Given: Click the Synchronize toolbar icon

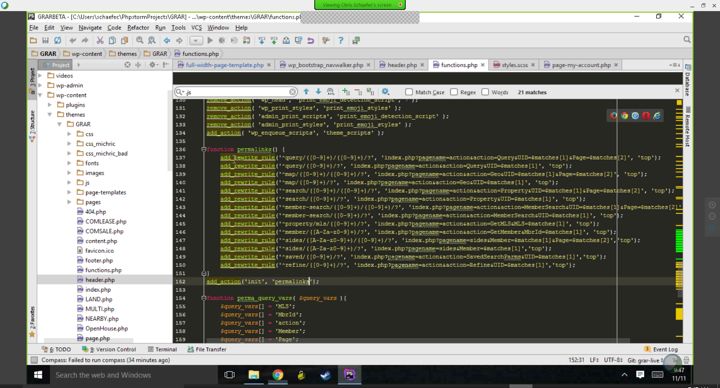Looking at the screenshot, I should tap(57, 40).
